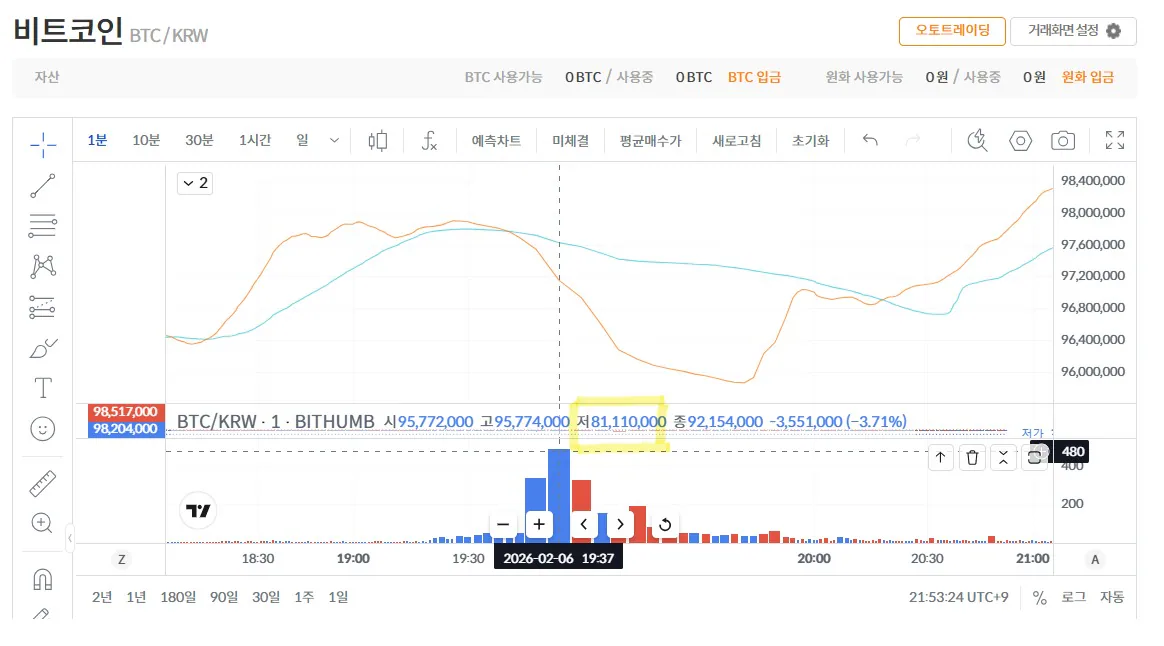The height and width of the screenshot is (646, 1164).
Task: Delete the volume pane with trash icon
Action: click(972, 458)
